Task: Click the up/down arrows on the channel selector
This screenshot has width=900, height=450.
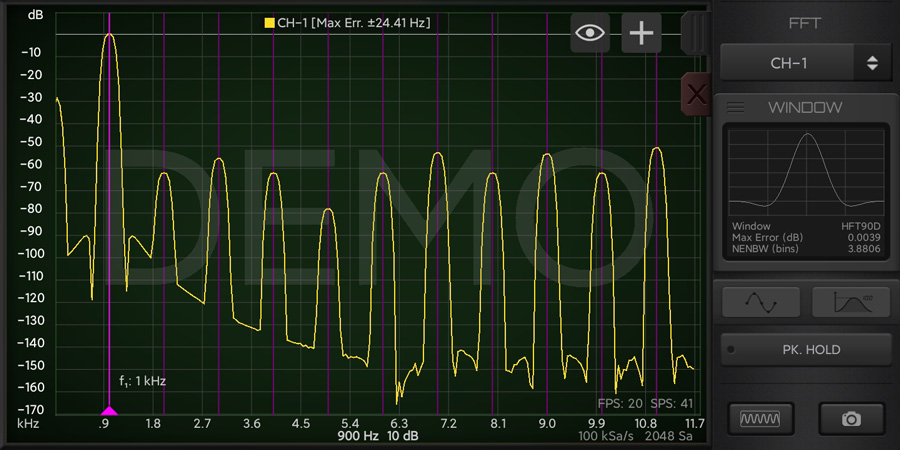Action: (872, 63)
